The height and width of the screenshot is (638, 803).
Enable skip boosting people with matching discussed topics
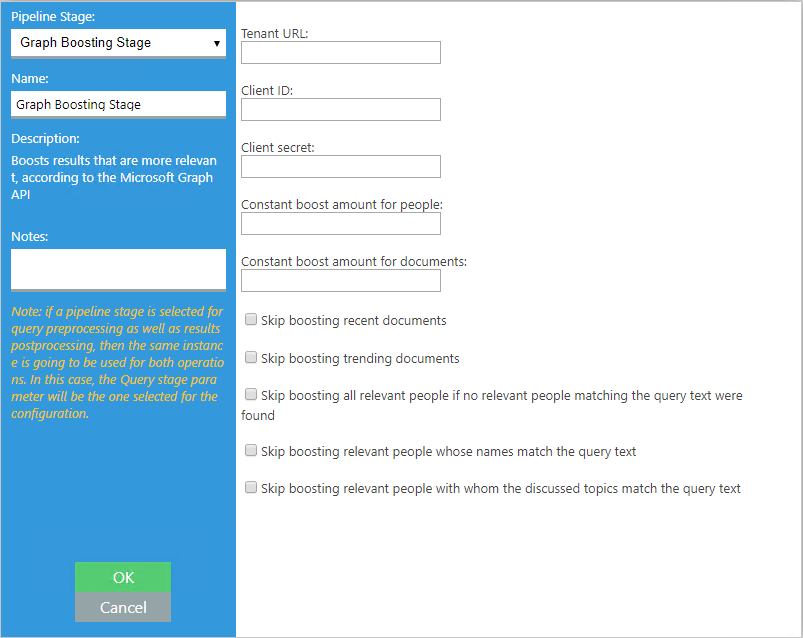tap(252, 488)
